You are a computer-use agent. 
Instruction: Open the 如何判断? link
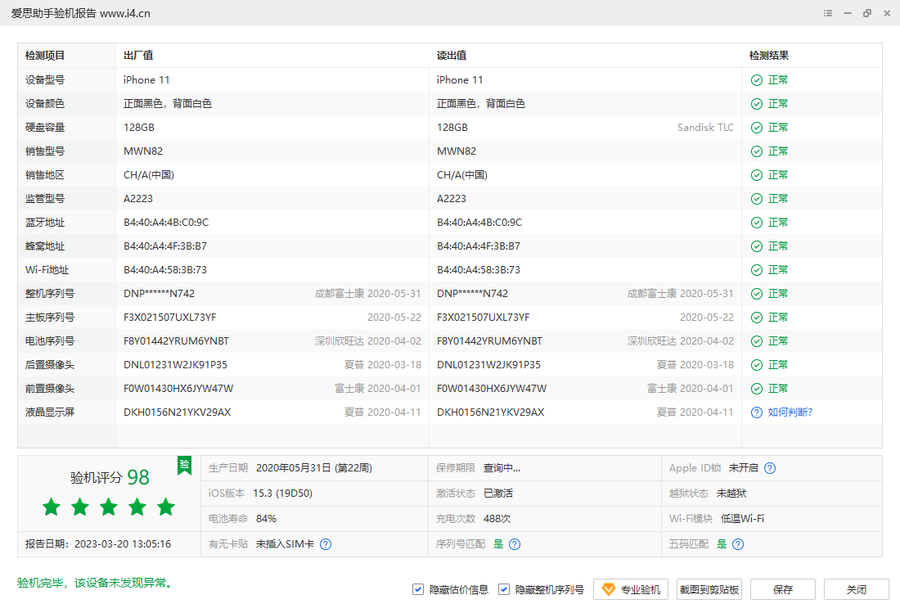click(x=790, y=412)
